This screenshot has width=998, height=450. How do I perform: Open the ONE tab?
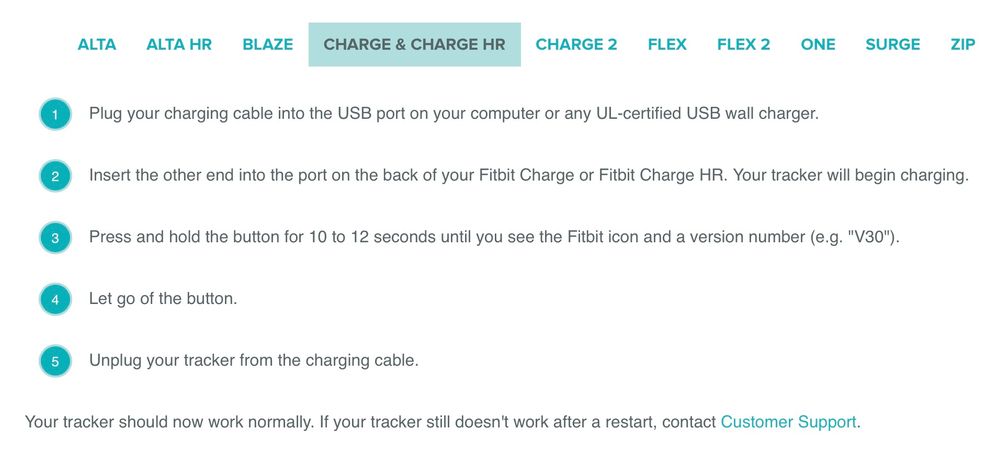[x=818, y=45]
